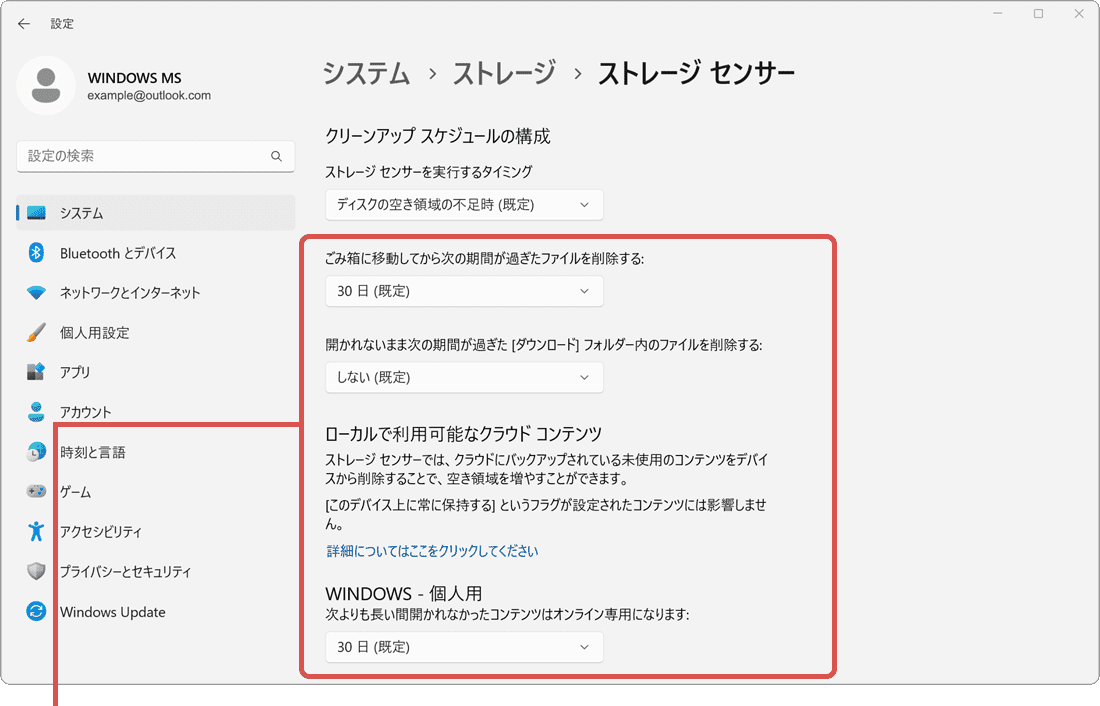This screenshot has height=706, width=1100.
Task: Click the アクセシビリティ figure icon
Action: click(x=37, y=532)
